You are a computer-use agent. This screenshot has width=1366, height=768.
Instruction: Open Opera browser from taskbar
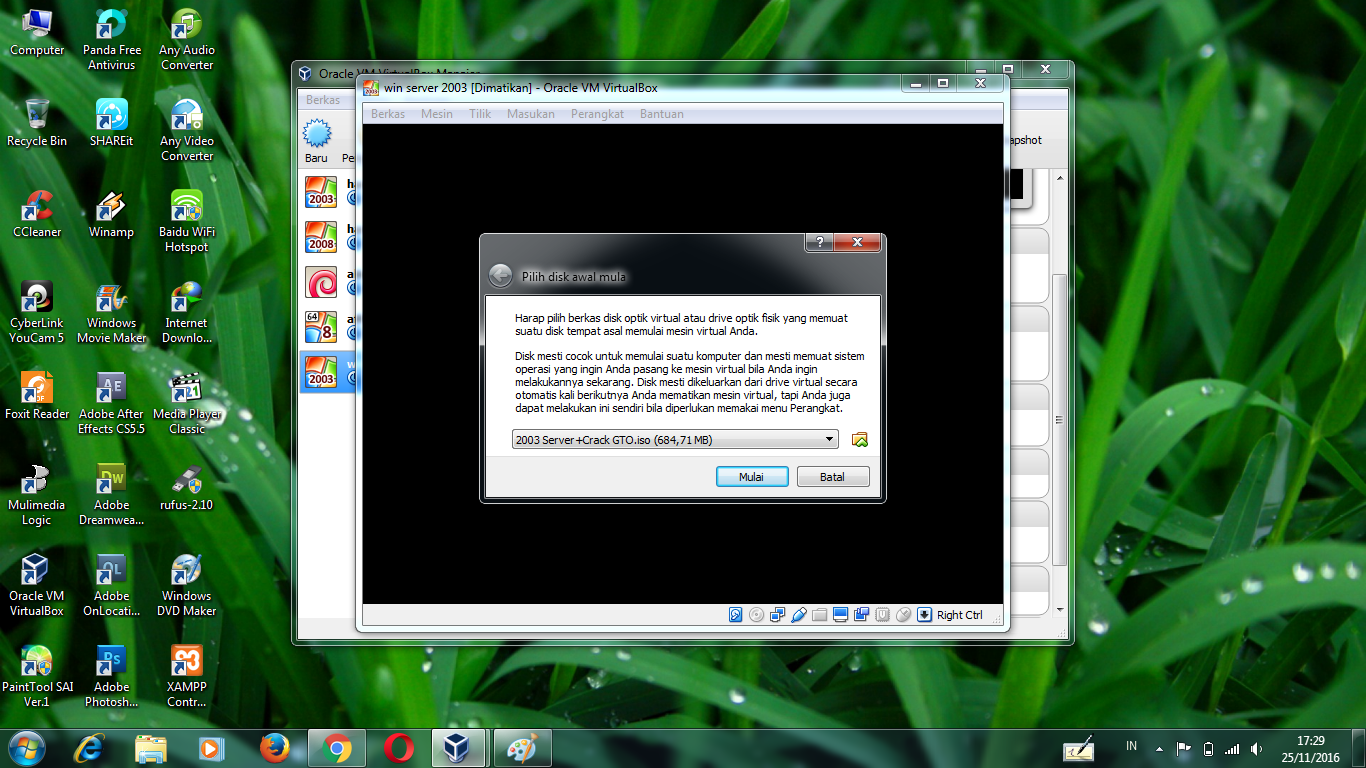[x=398, y=749]
